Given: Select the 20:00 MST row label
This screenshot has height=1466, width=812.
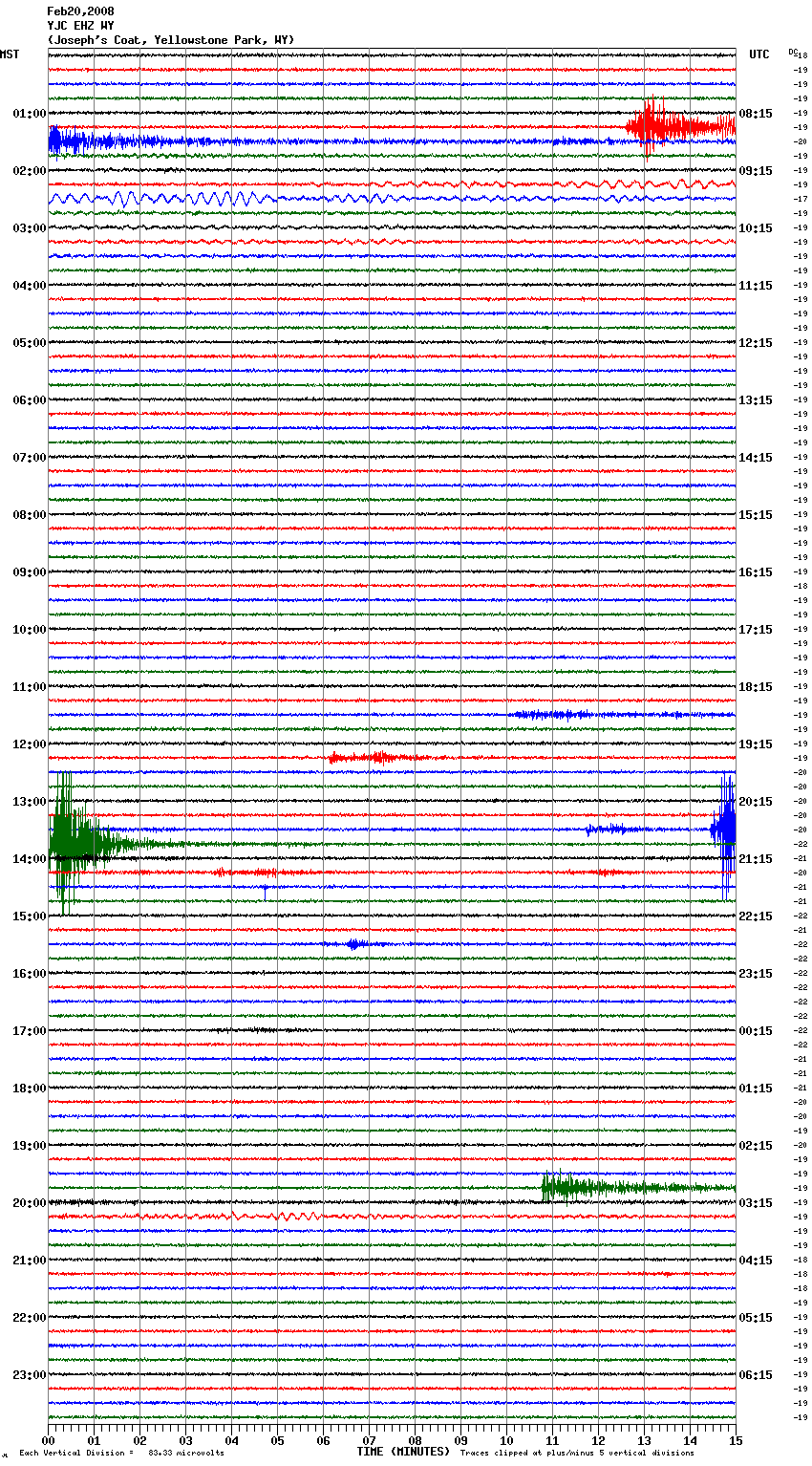Looking at the screenshot, I should point(30,1203).
